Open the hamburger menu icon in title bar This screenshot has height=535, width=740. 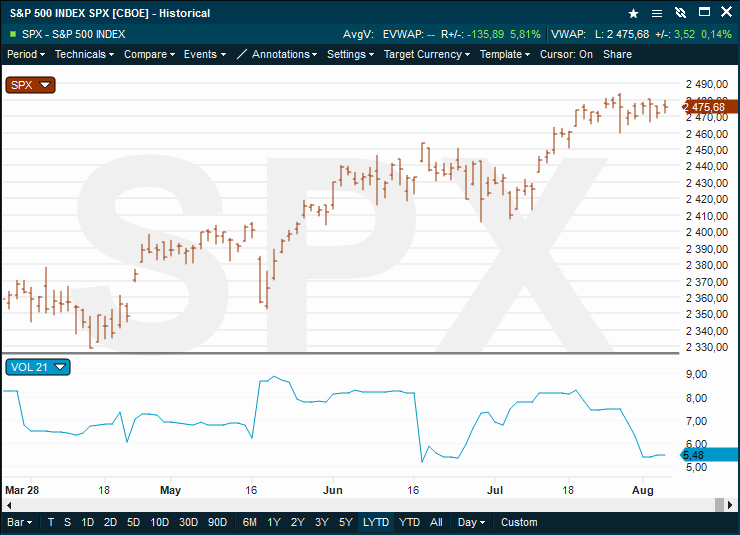[x=656, y=13]
